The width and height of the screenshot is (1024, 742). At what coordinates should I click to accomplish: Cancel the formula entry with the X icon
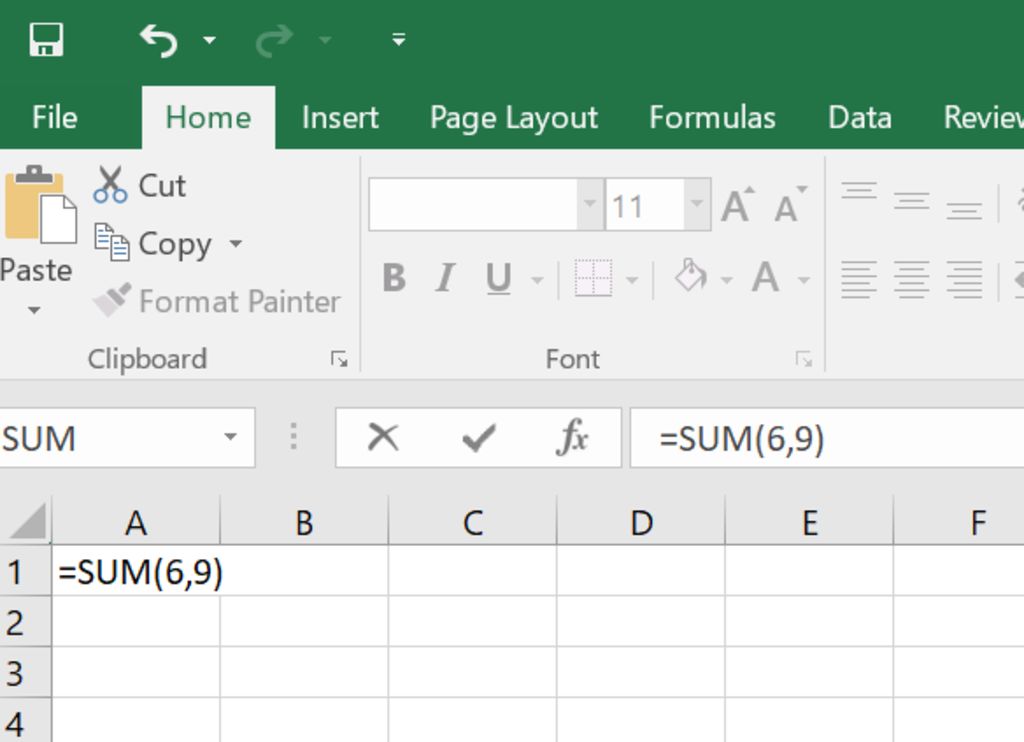pos(383,438)
